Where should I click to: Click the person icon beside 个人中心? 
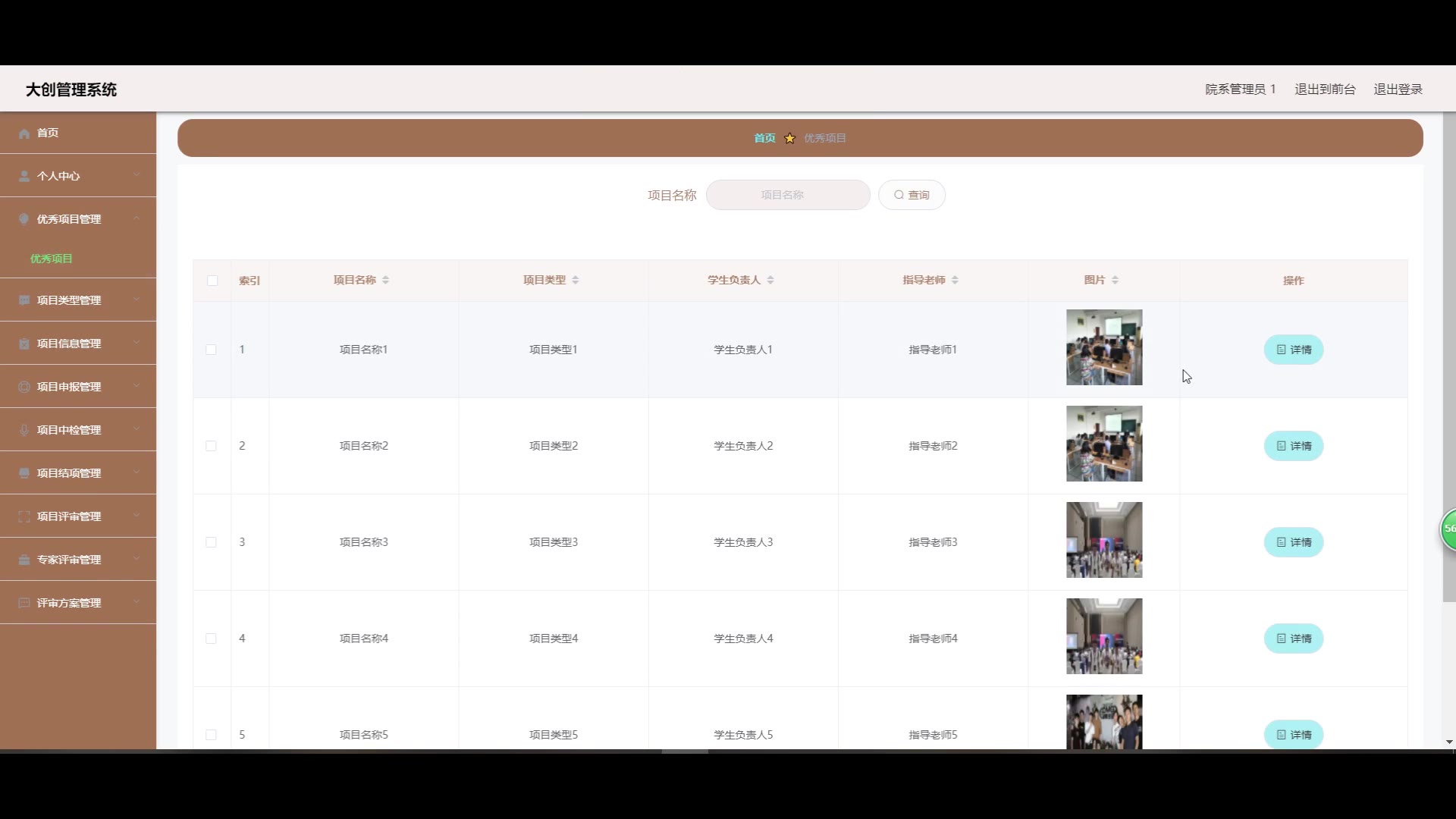click(24, 177)
